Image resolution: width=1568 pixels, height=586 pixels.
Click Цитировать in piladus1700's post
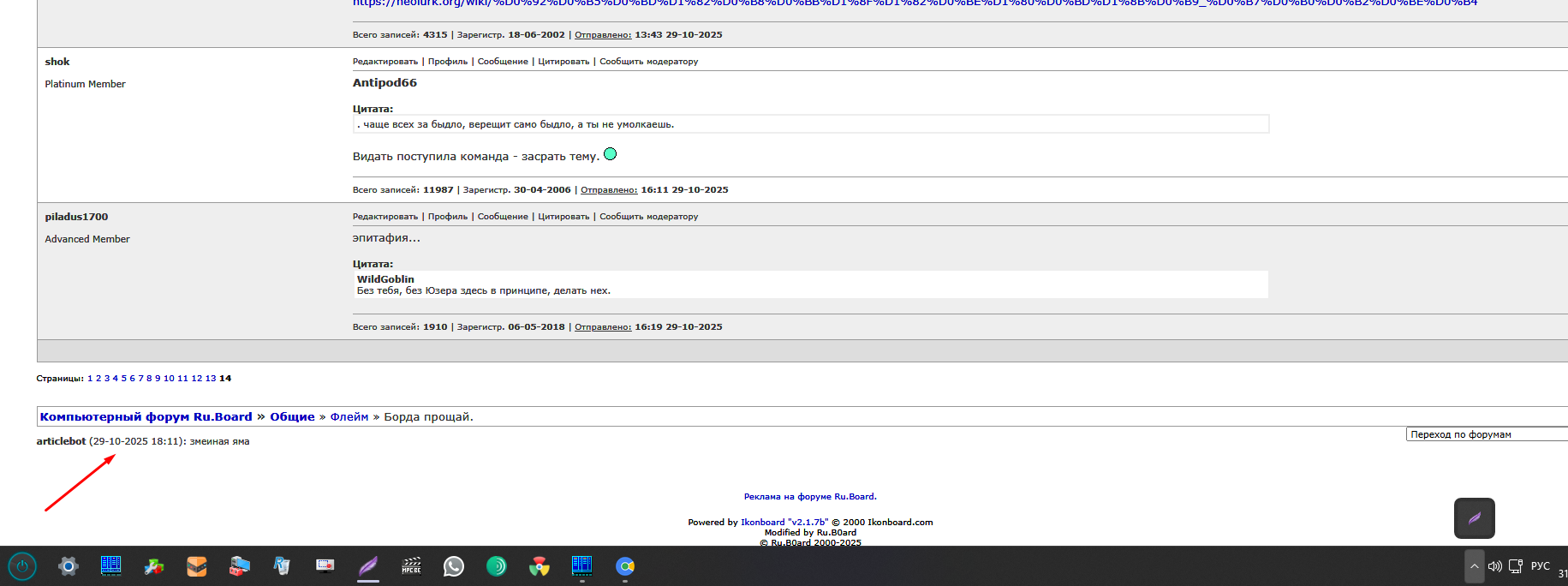563,217
